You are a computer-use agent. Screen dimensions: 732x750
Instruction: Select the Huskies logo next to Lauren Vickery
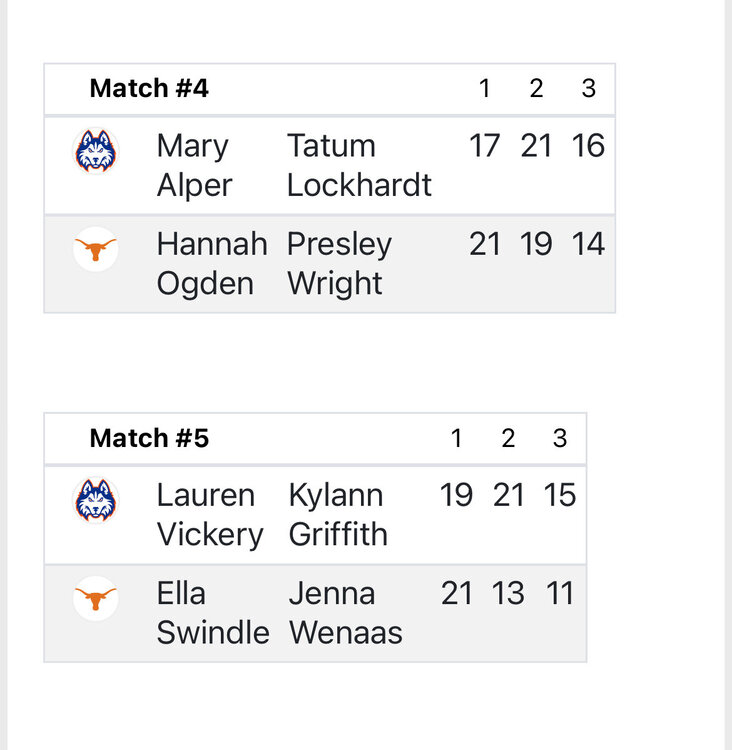96,500
